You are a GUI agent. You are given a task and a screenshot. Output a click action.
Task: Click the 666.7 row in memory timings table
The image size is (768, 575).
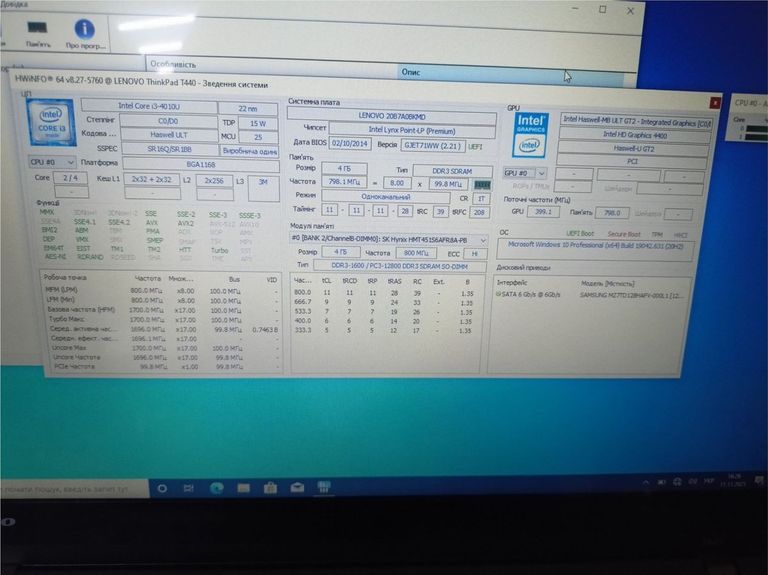click(384, 302)
